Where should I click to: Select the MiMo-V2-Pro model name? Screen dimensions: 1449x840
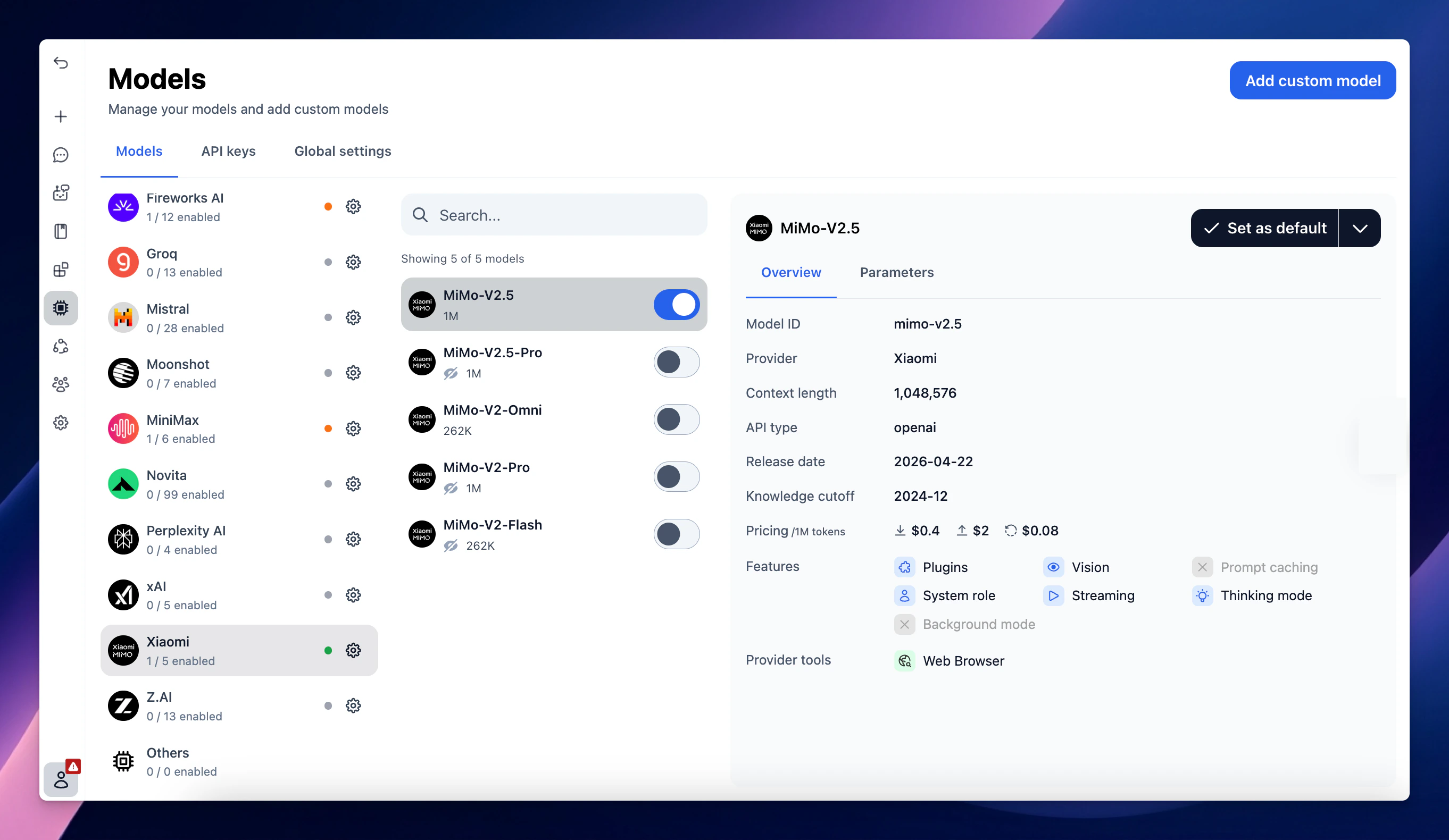pos(486,468)
